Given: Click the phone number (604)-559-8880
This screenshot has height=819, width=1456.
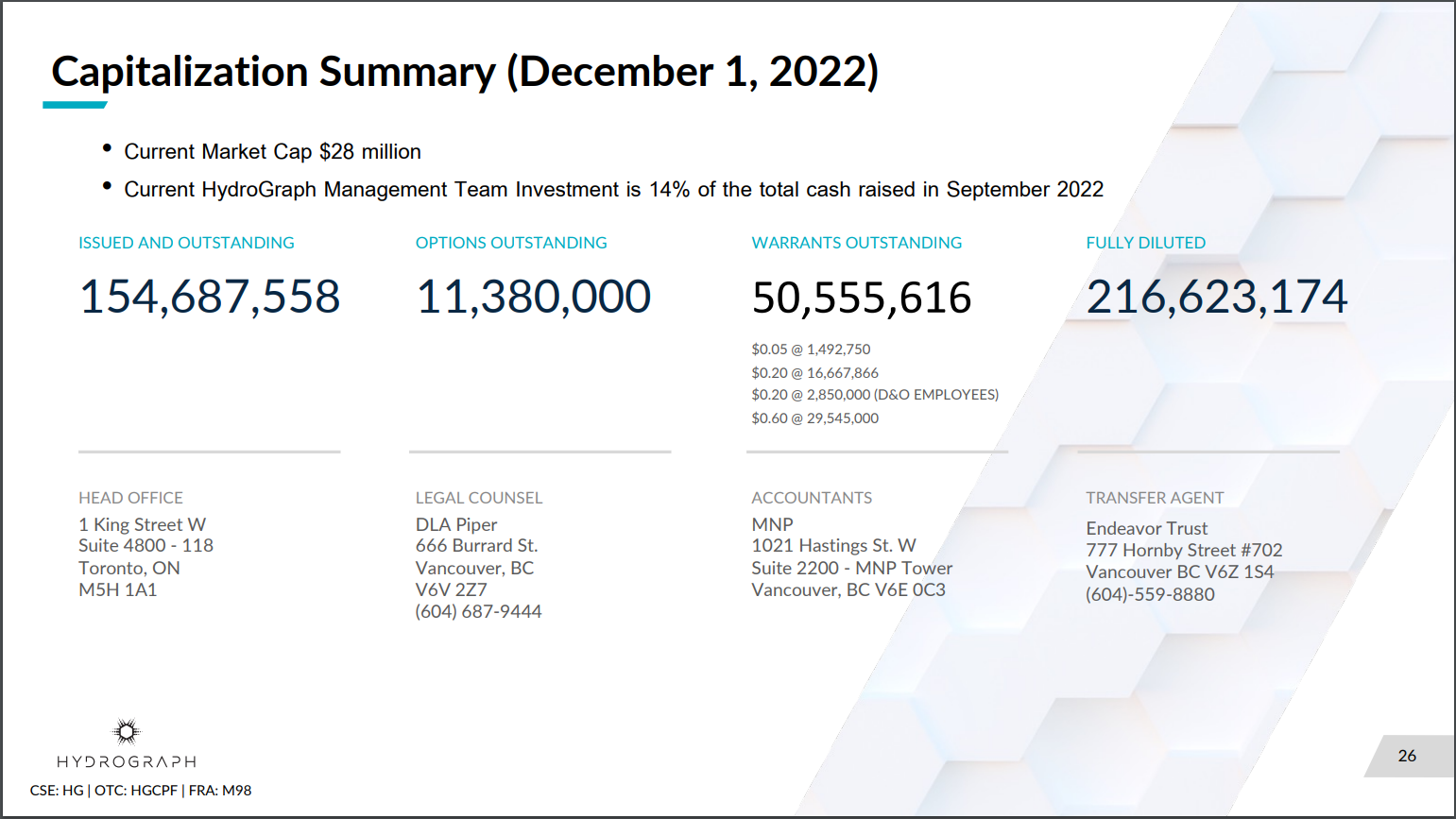Looking at the screenshot, I should [x=1151, y=594].
